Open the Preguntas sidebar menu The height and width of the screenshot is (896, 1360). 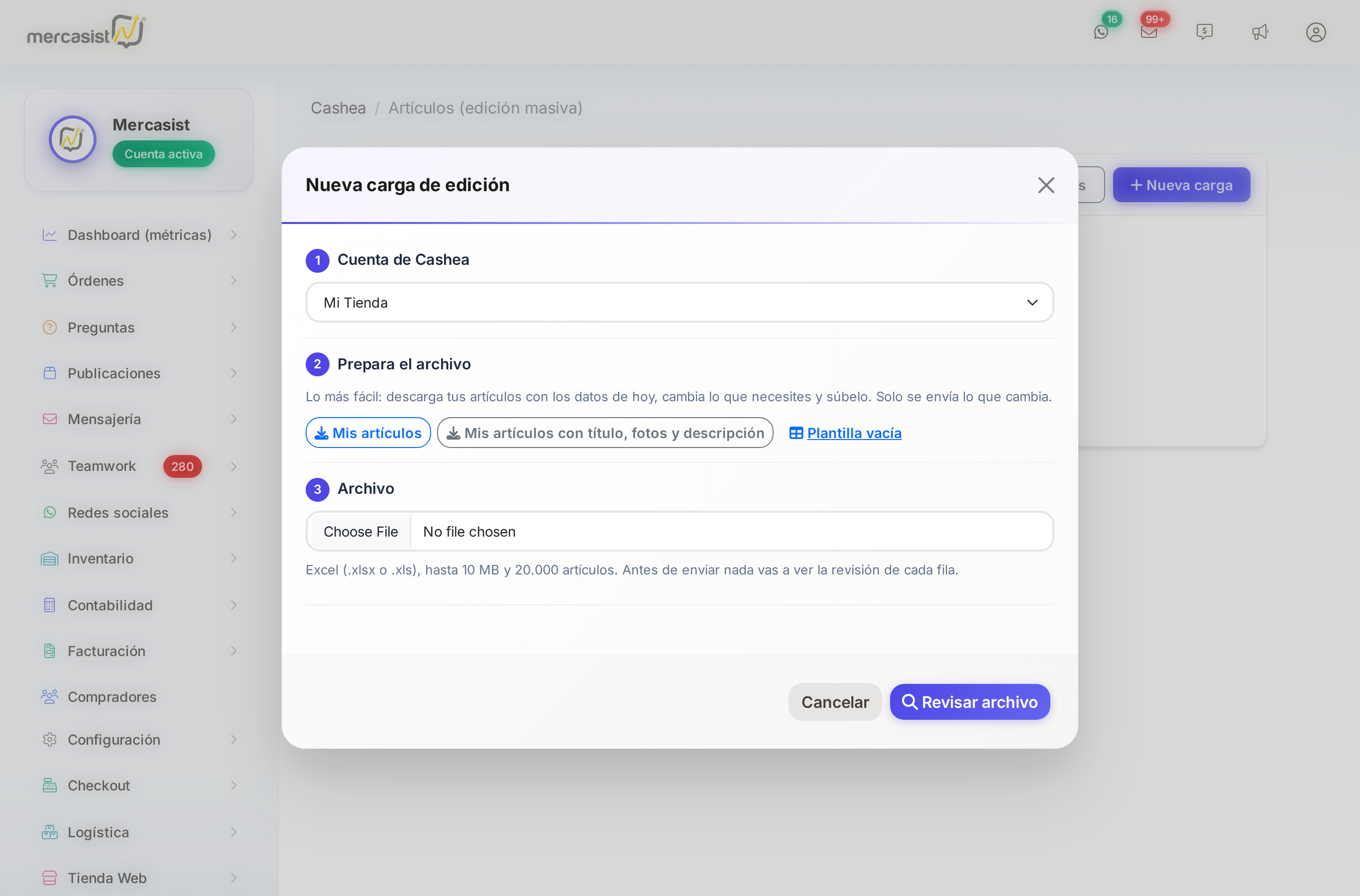[x=139, y=328]
